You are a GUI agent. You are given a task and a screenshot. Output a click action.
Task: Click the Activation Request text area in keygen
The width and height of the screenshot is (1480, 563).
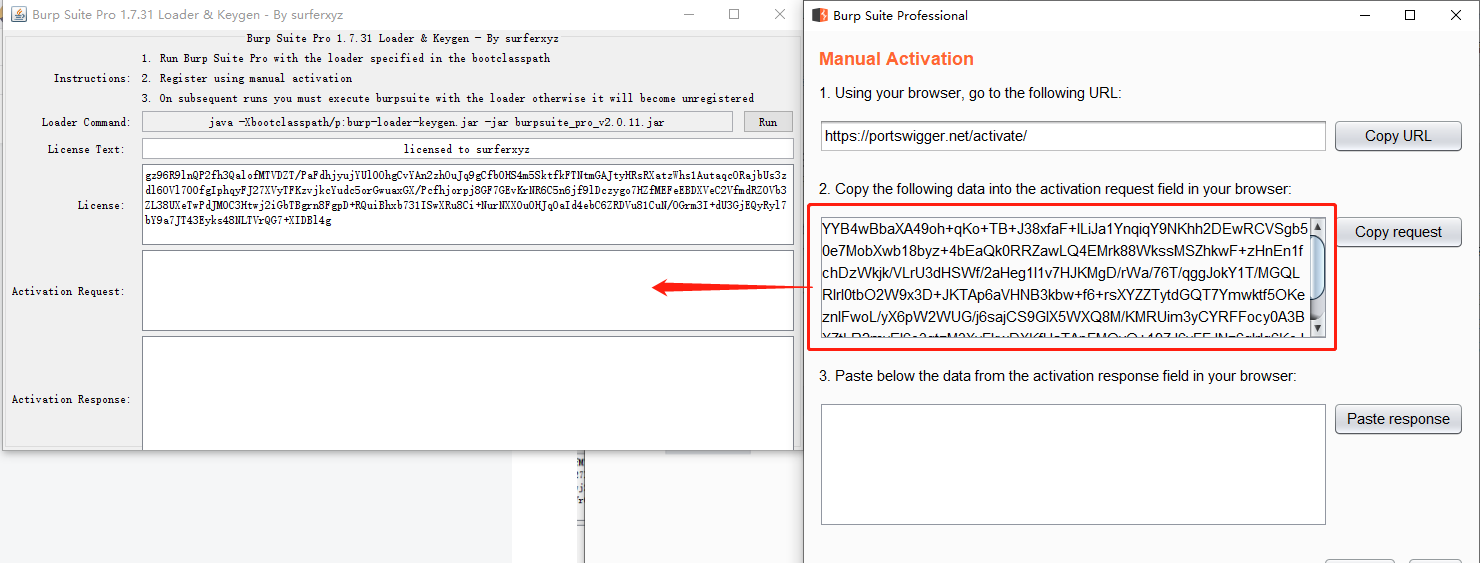point(467,291)
